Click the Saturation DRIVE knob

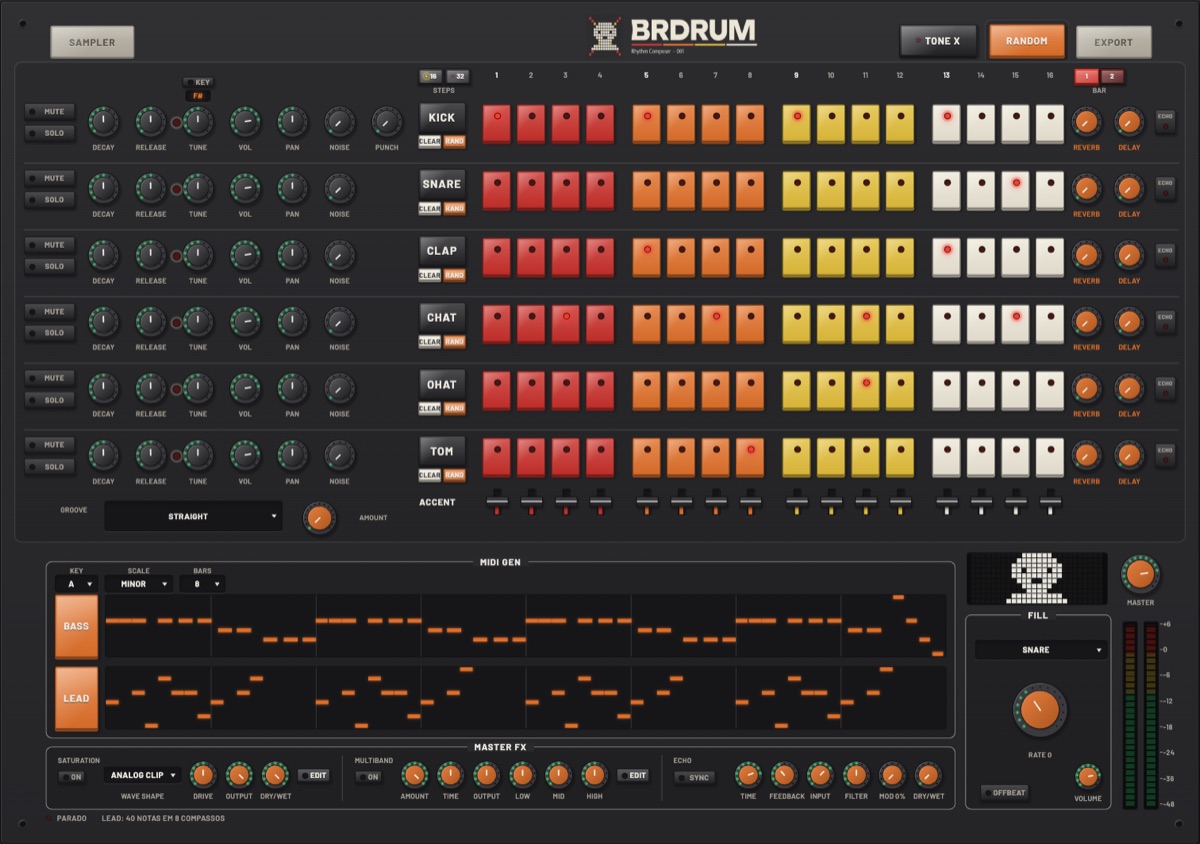(x=203, y=775)
